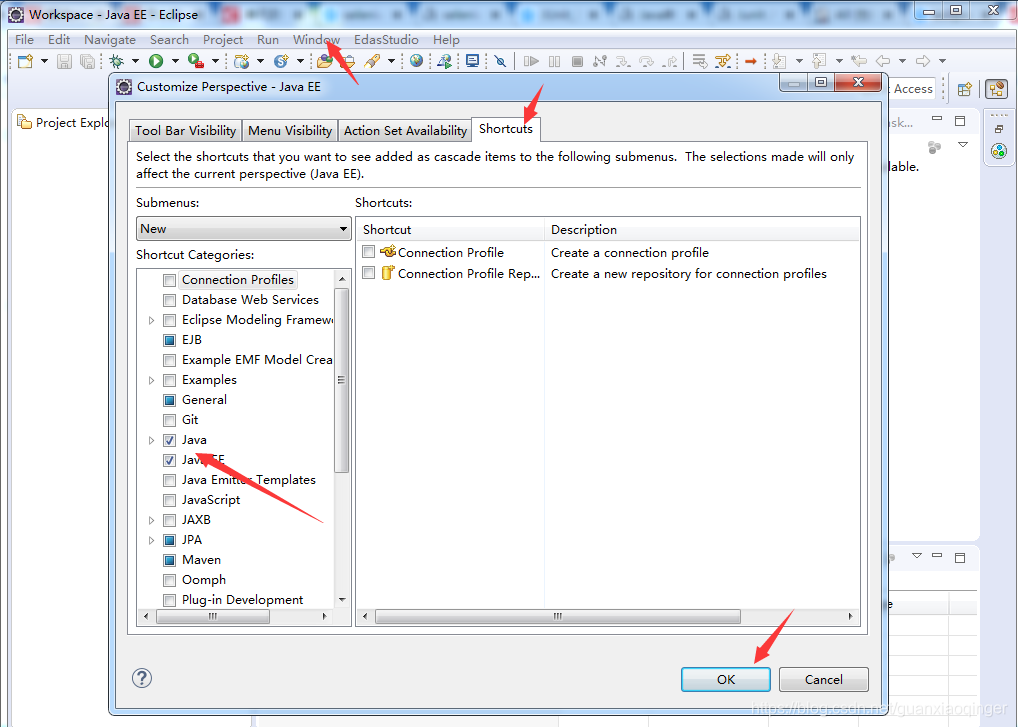Toggle the General category checkbox

point(169,400)
